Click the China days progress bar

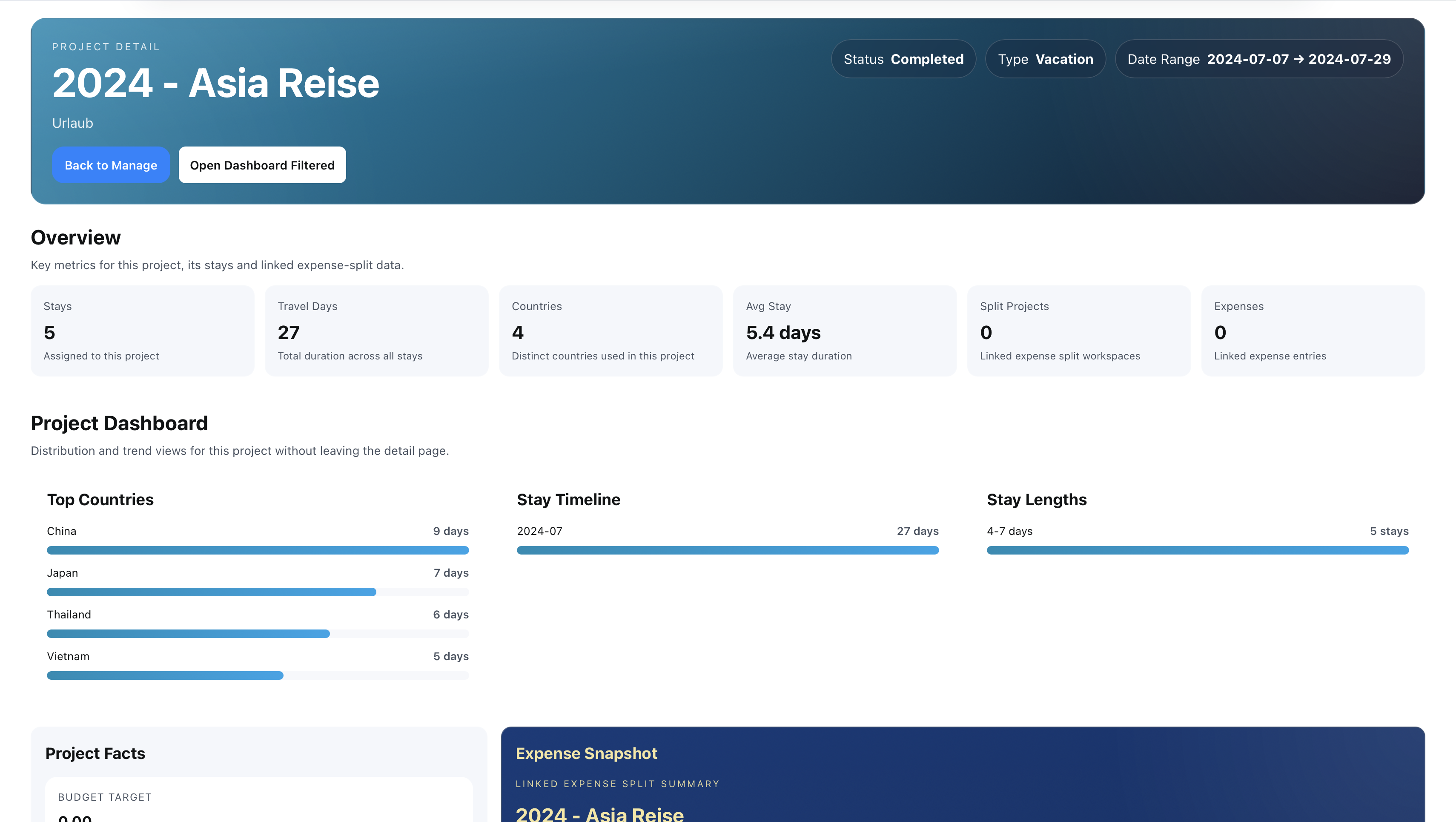click(258, 550)
